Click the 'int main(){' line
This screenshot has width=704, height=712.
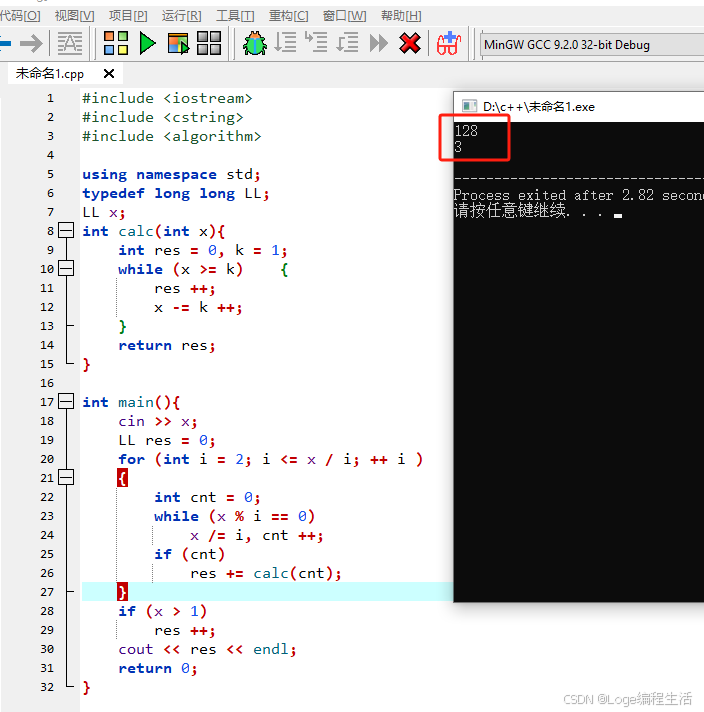[x=131, y=402]
